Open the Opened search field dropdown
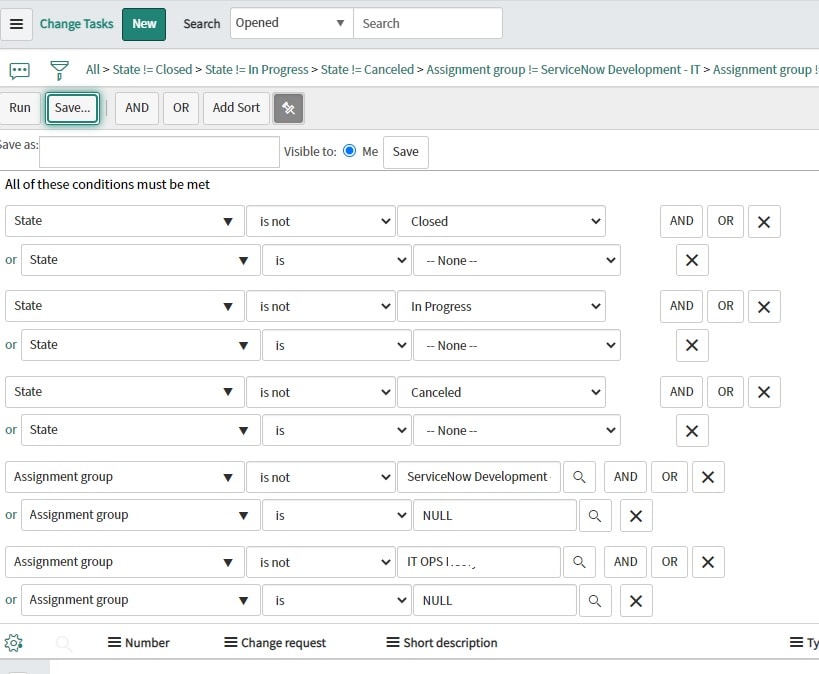 pos(292,23)
